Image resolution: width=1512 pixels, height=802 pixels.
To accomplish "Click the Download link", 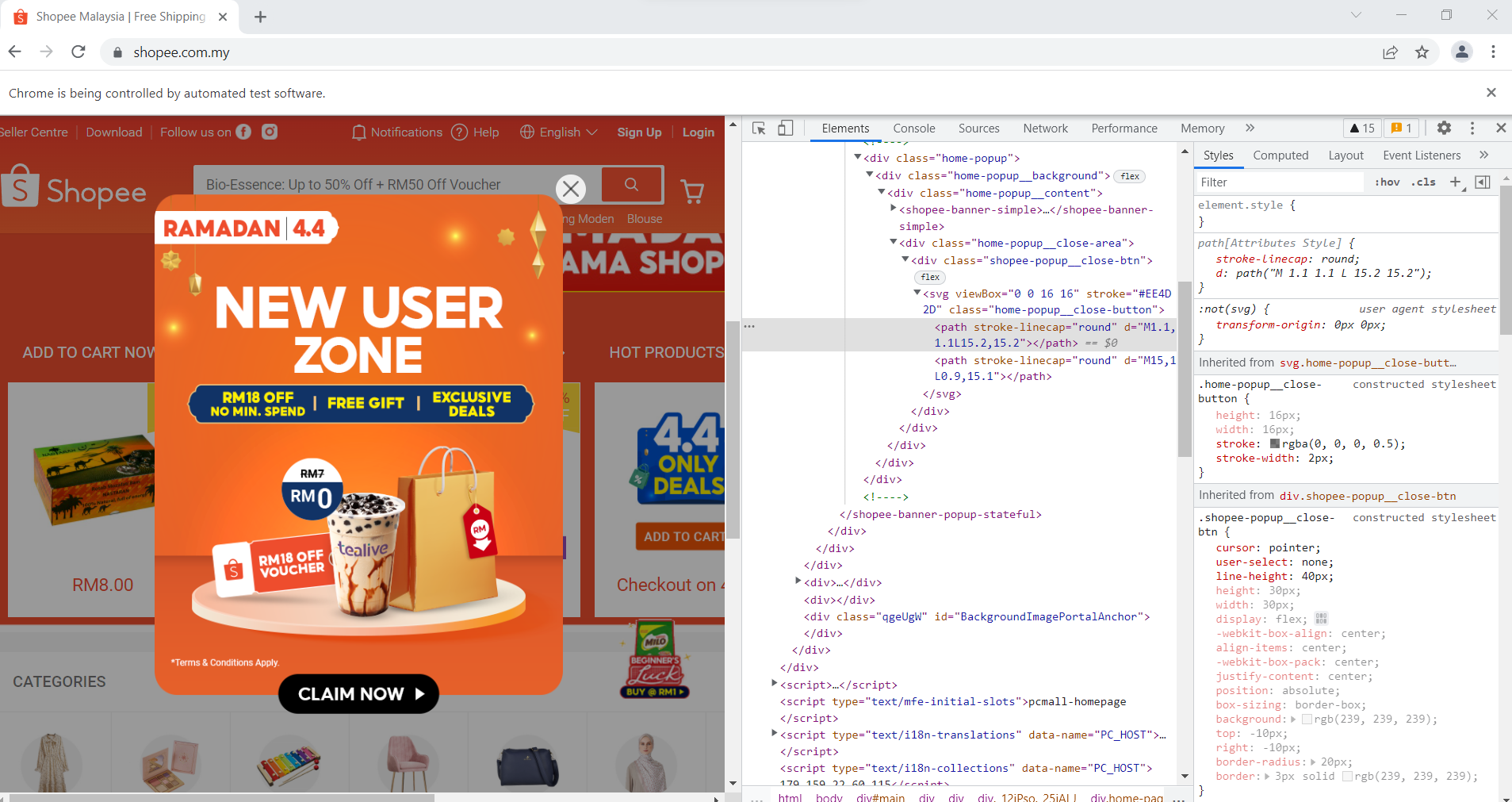I will pyautogui.click(x=114, y=132).
